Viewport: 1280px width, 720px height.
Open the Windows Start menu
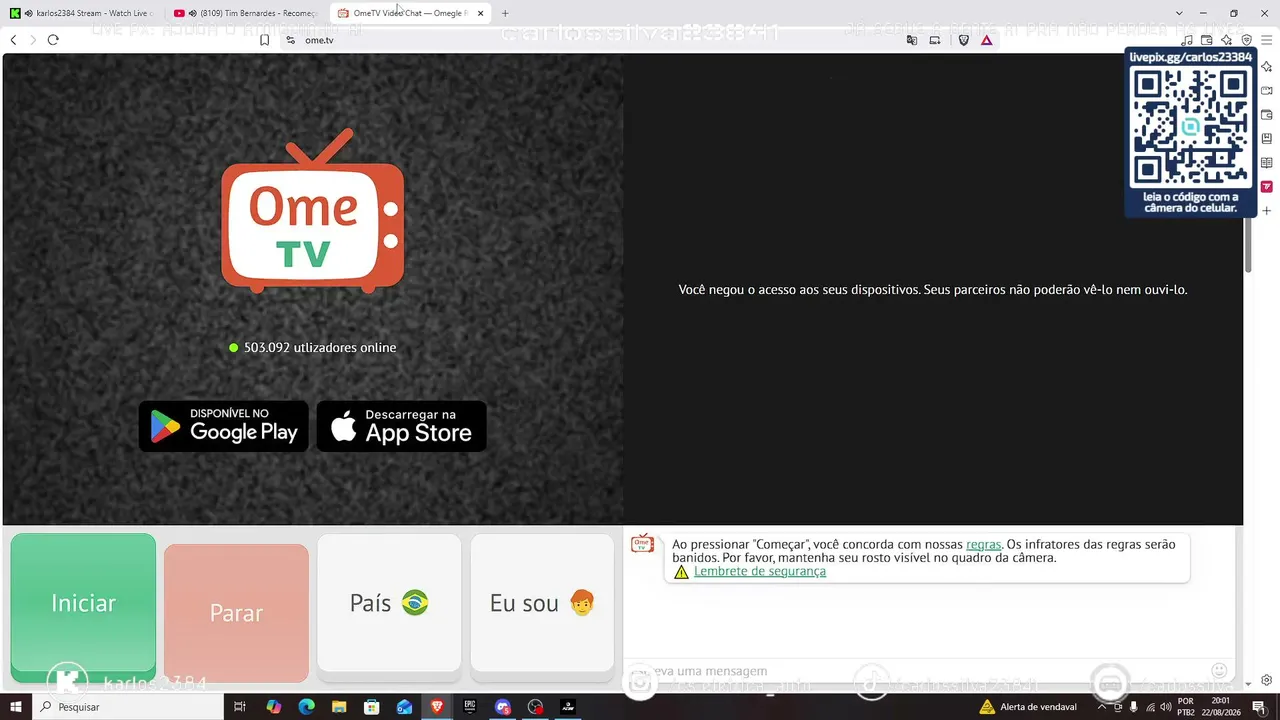tap(15, 707)
